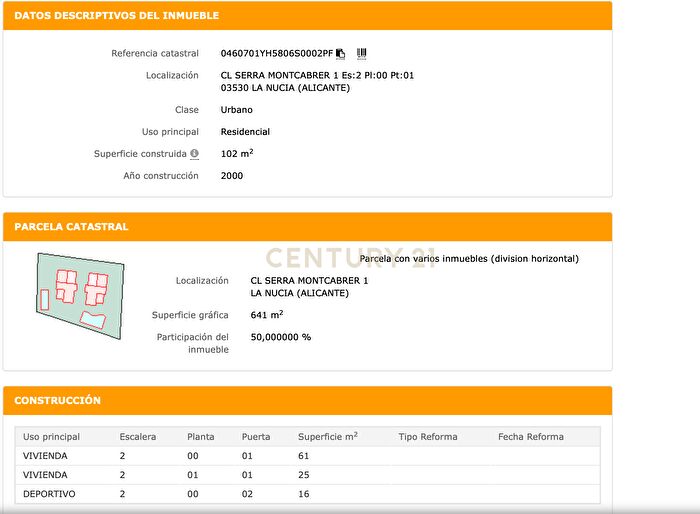Copy the cadastral reference with the copy icon
This screenshot has width=700, height=514.
pos(341,54)
